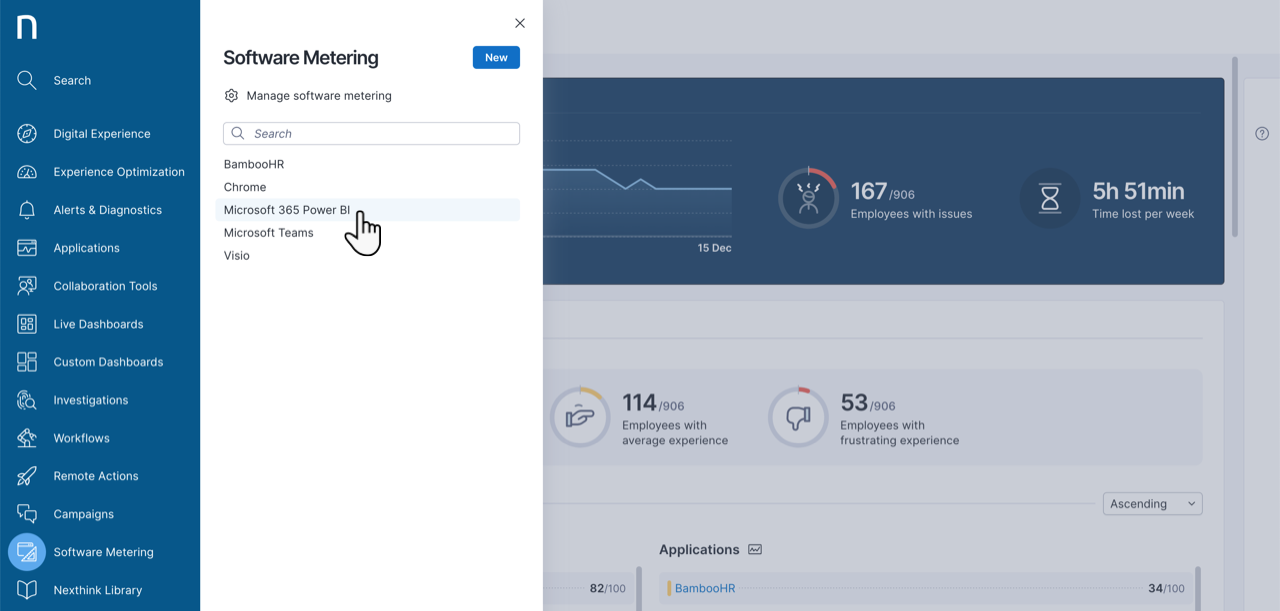Viewport: 1280px width, 611px height.
Task: Close the Software Metering panel
Action: [x=519, y=22]
